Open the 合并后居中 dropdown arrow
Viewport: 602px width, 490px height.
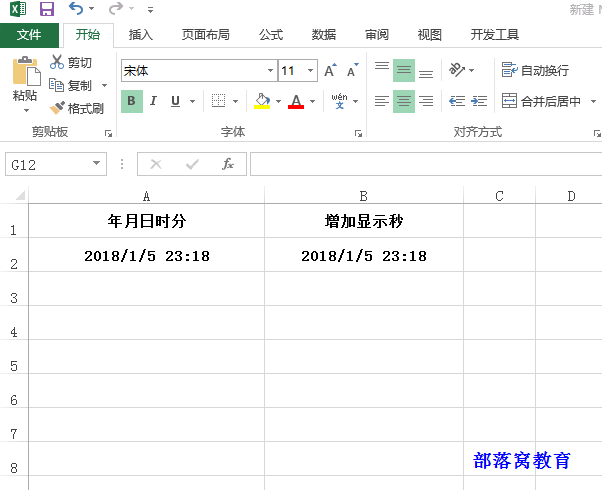coord(593,102)
